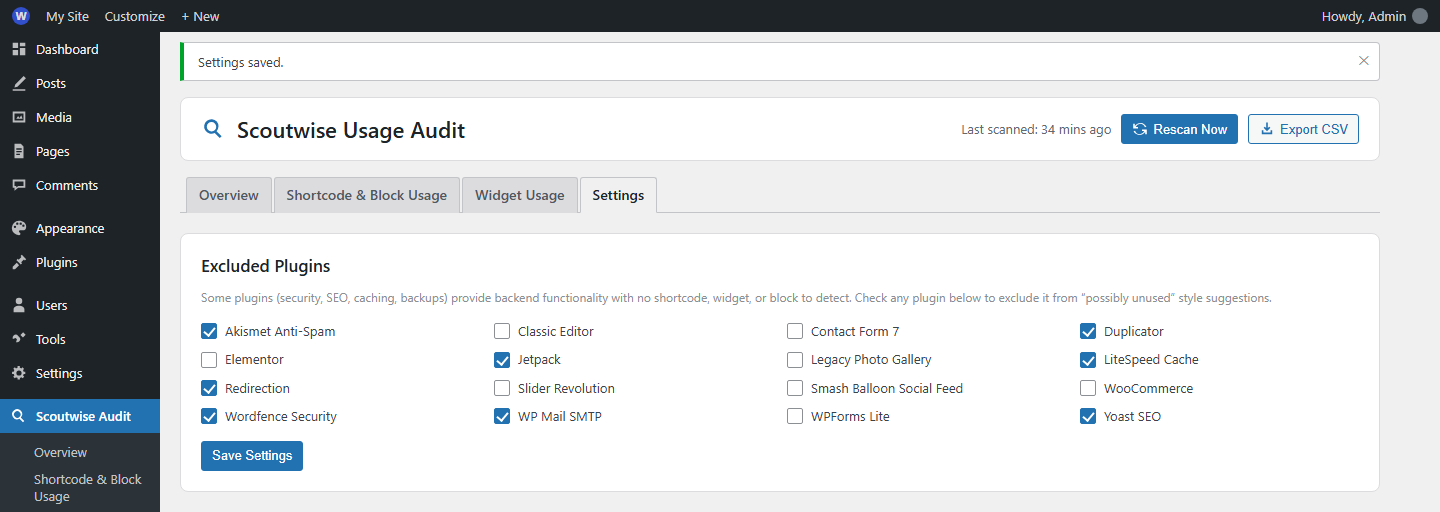The height and width of the screenshot is (512, 1440).
Task: Open Dashboard in the sidebar
Action: click(x=80, y=49)
